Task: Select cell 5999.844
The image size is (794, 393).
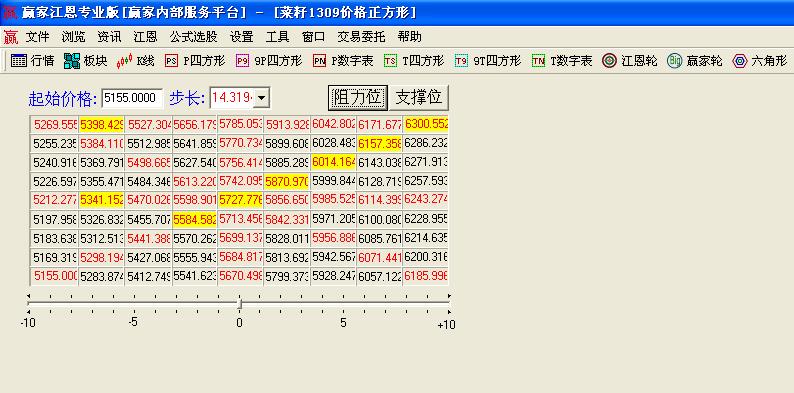Action: coord(333,181)
